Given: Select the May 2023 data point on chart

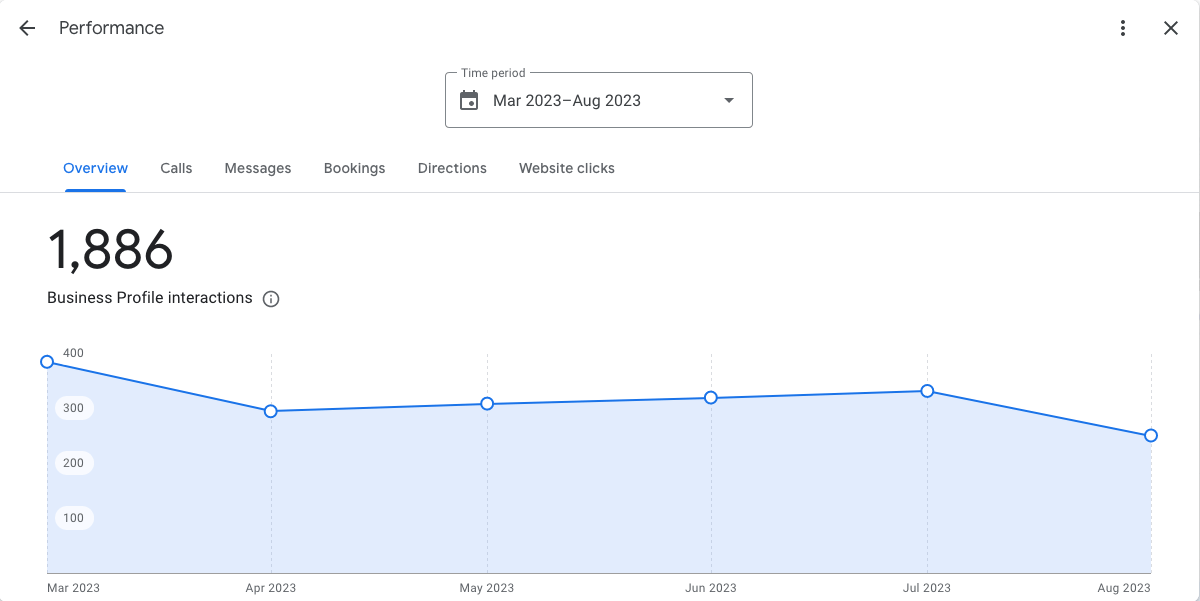Looking at the screenshot, I should point(487,404).
